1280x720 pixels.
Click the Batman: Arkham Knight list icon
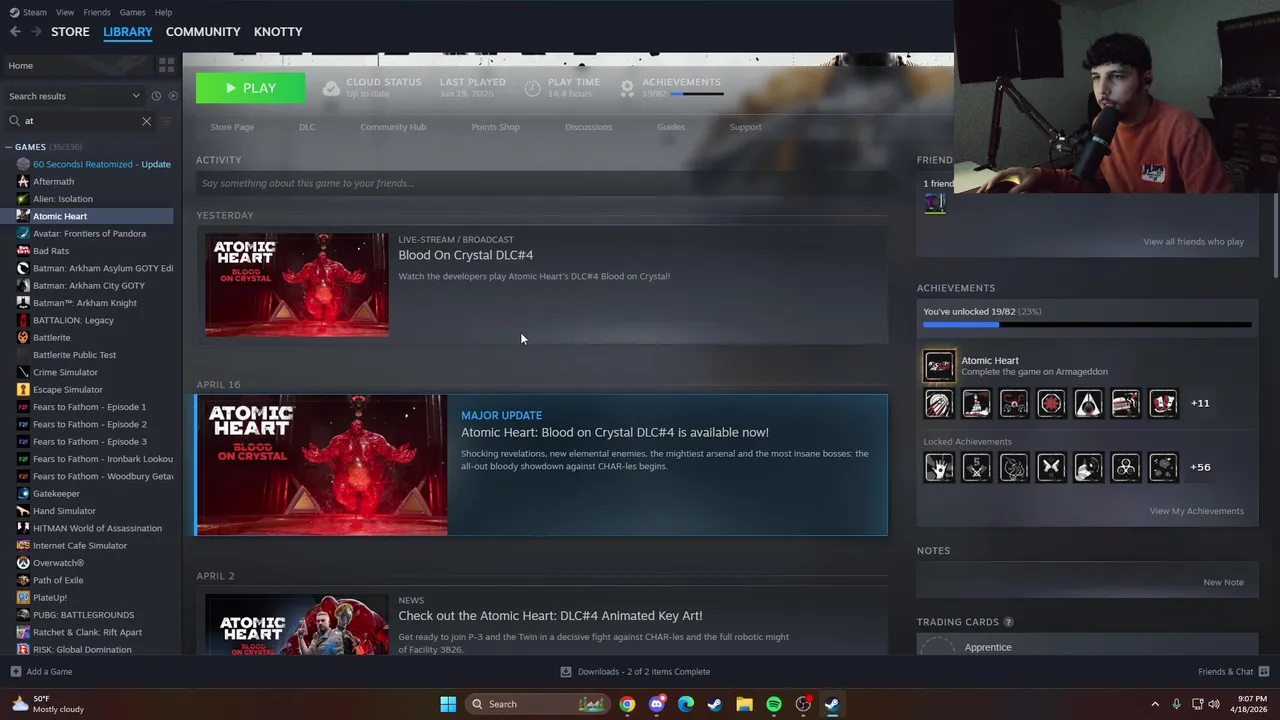[x=23, y=303]
